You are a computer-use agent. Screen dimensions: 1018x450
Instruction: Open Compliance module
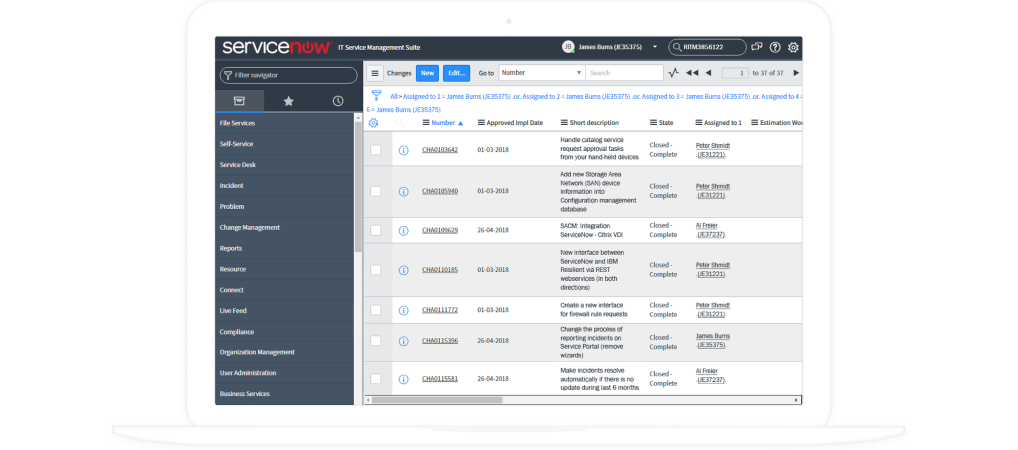(285, 331)
